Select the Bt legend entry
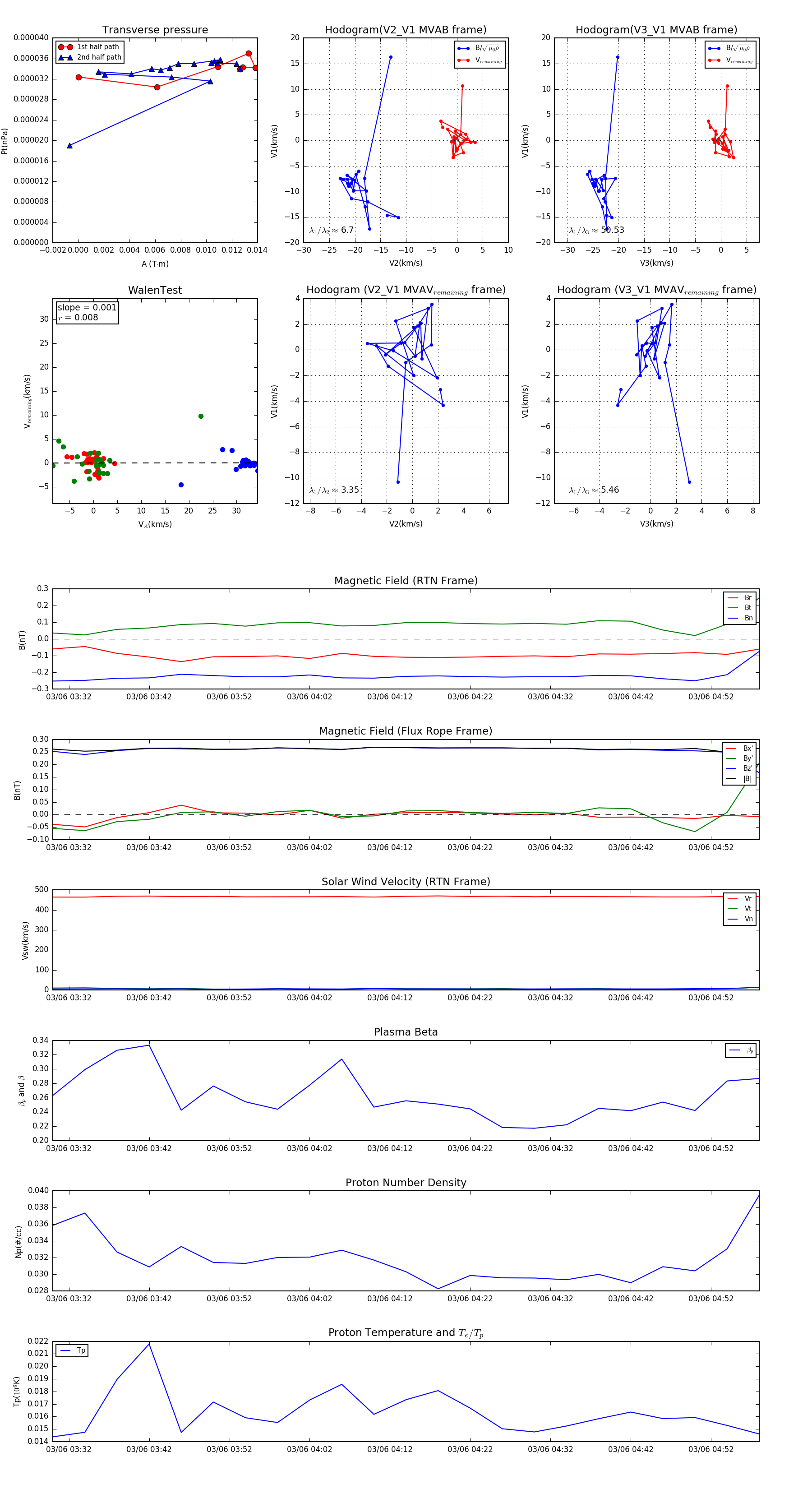Screen dimensions: 812x1489 (x=740, y=607)
